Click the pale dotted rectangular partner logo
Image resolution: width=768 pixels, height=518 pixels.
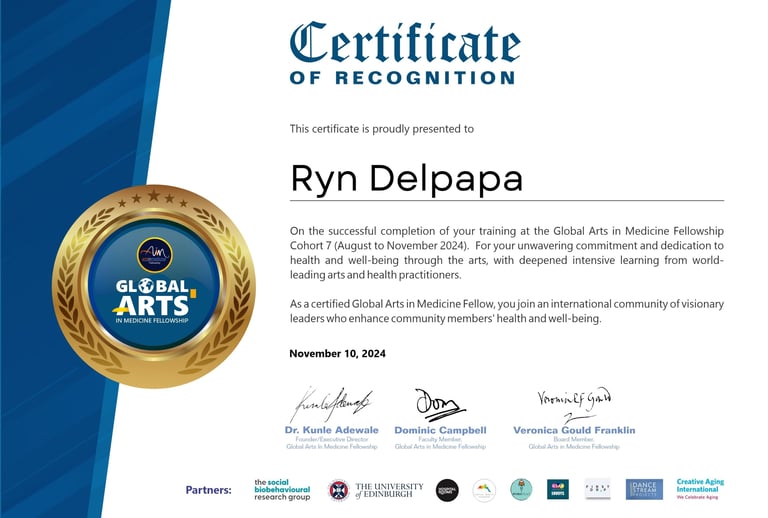point(598,489)
